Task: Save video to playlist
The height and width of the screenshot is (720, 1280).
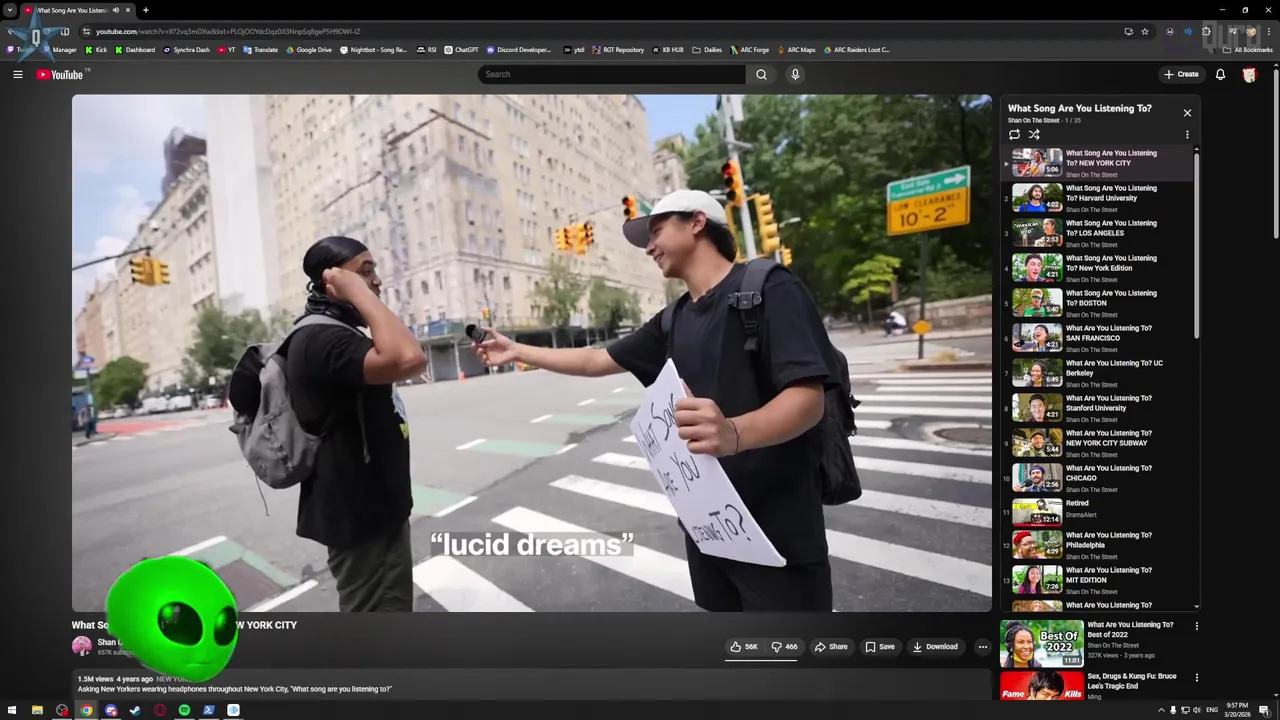Action: 880,647
